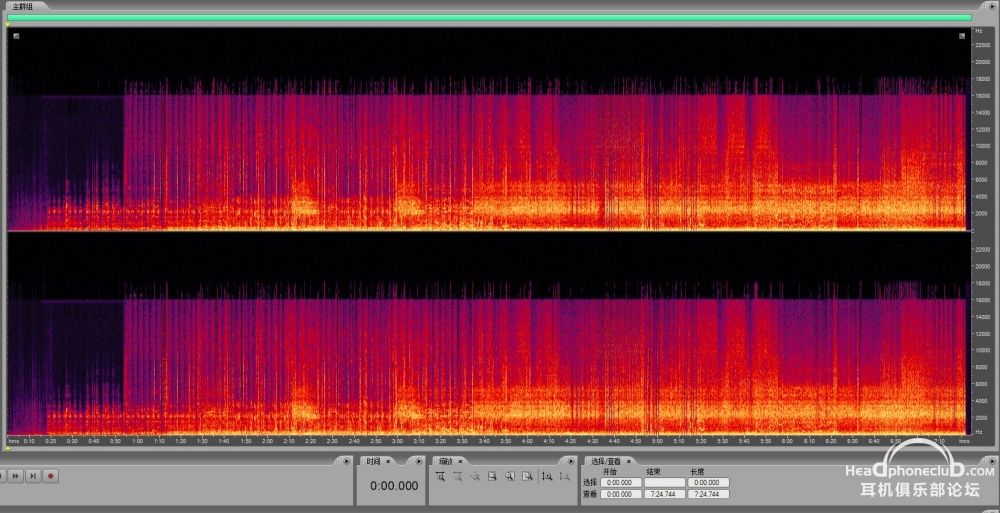Select the 选择/查看 panel tab

(606, 461)
